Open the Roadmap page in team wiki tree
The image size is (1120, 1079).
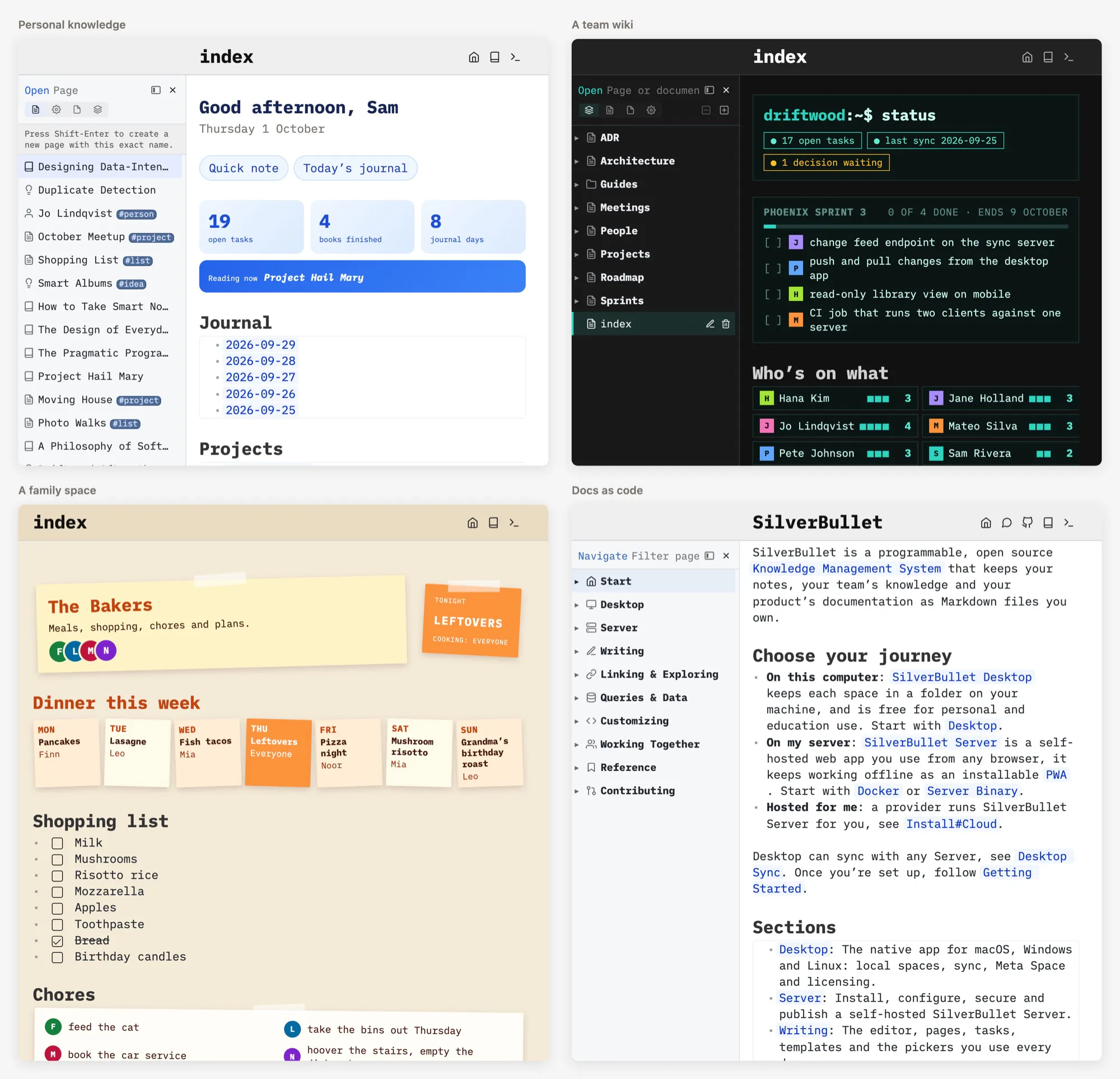(654, 277)
